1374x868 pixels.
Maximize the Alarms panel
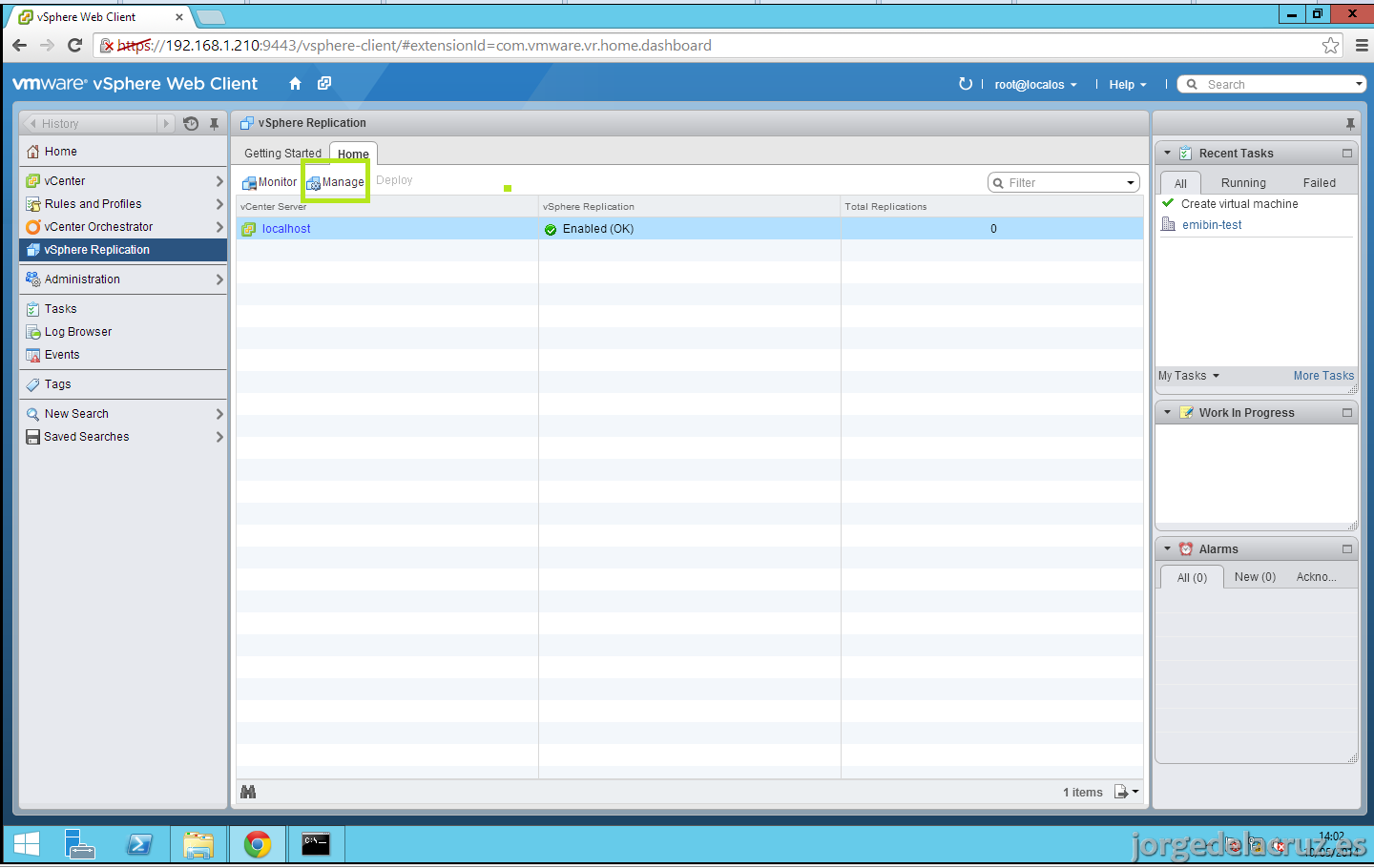1347,548
